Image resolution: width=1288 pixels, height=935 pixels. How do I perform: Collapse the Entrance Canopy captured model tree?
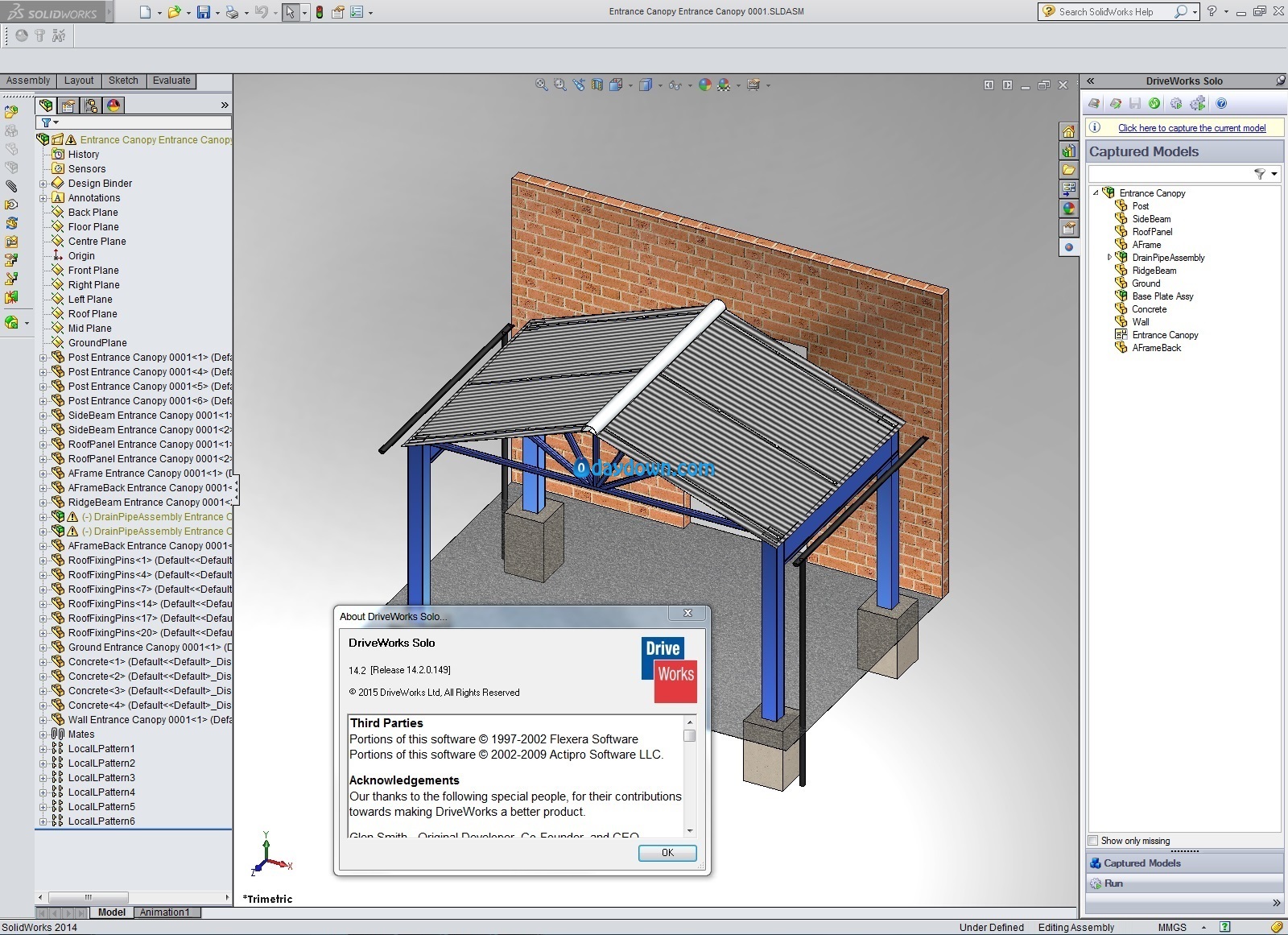point(1096,193)
